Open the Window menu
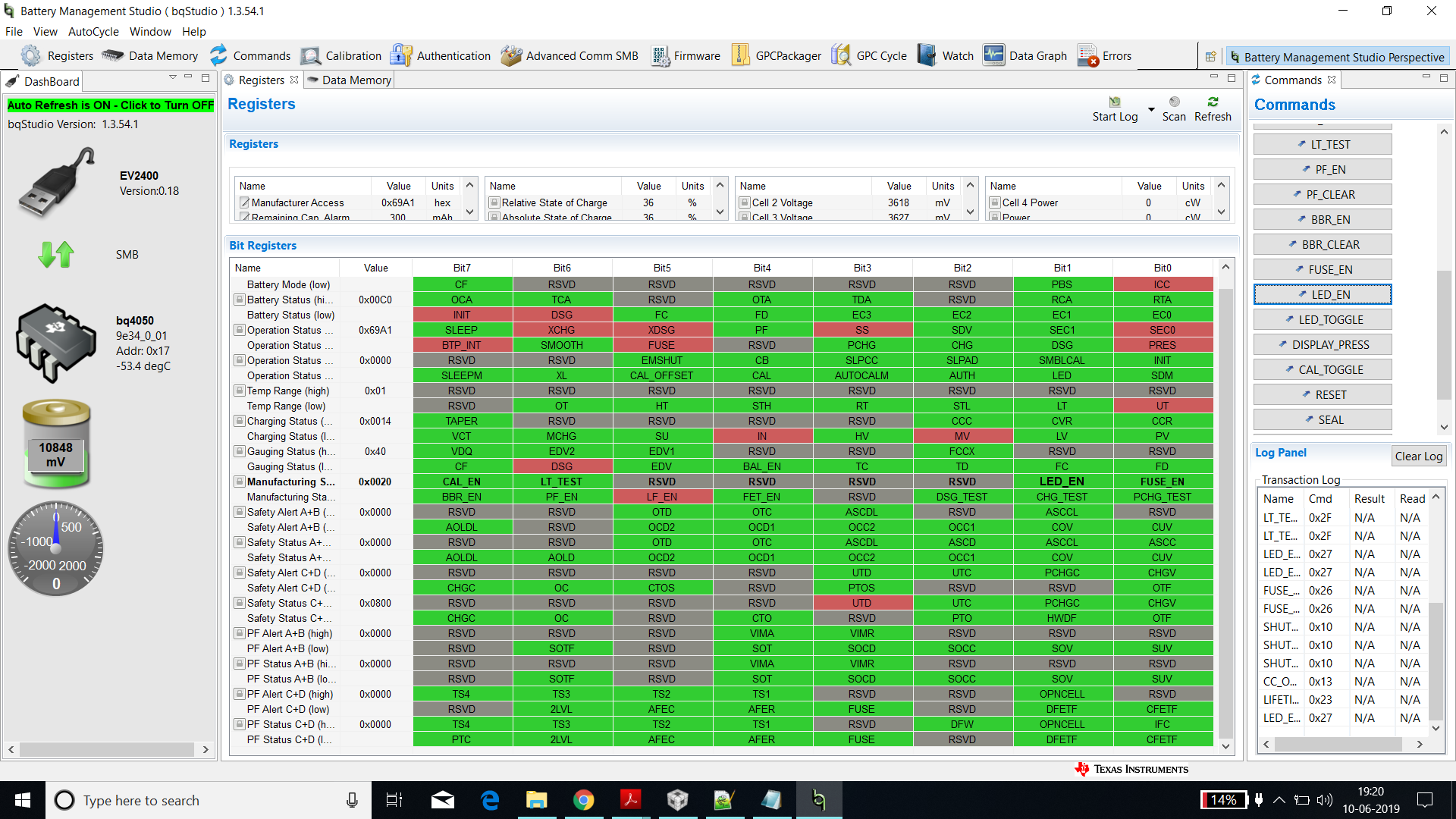The image size is (1456, 819). click(150, 32)
